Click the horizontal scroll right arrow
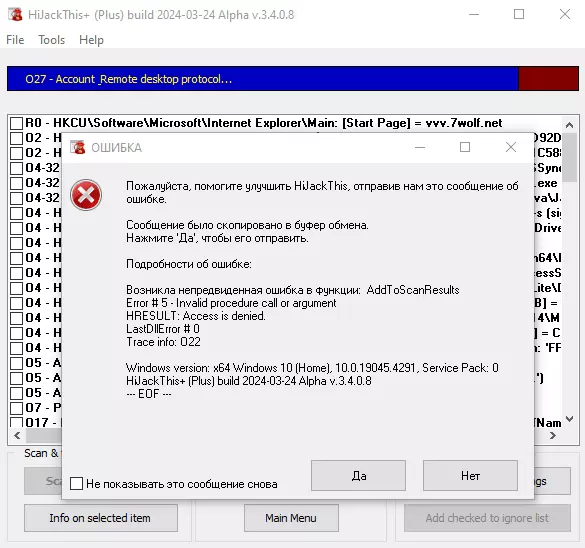The width and height of the screenshot is (585, 548). 553,435
